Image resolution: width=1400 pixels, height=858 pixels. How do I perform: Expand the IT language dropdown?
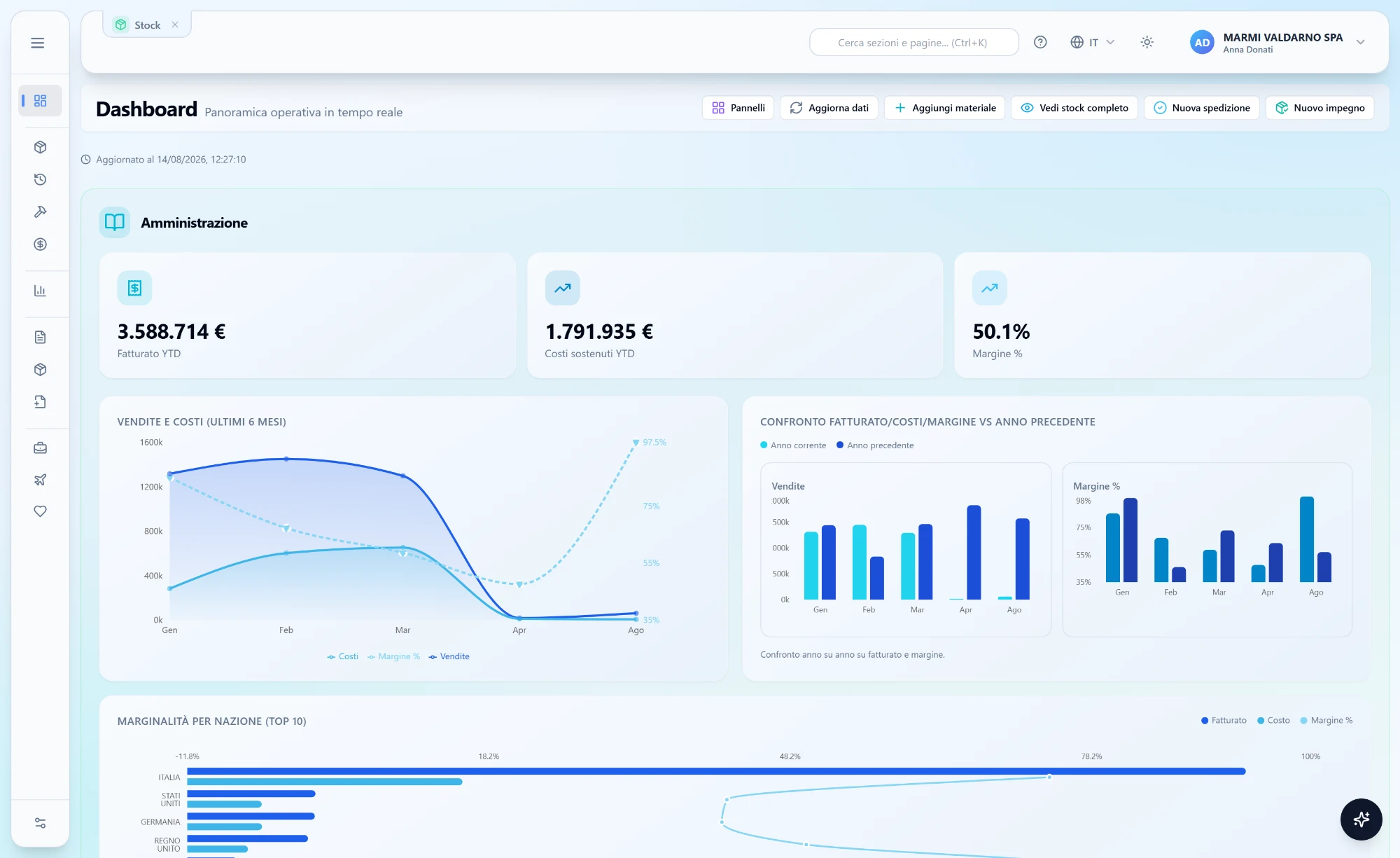click(x=1093, y=42)
